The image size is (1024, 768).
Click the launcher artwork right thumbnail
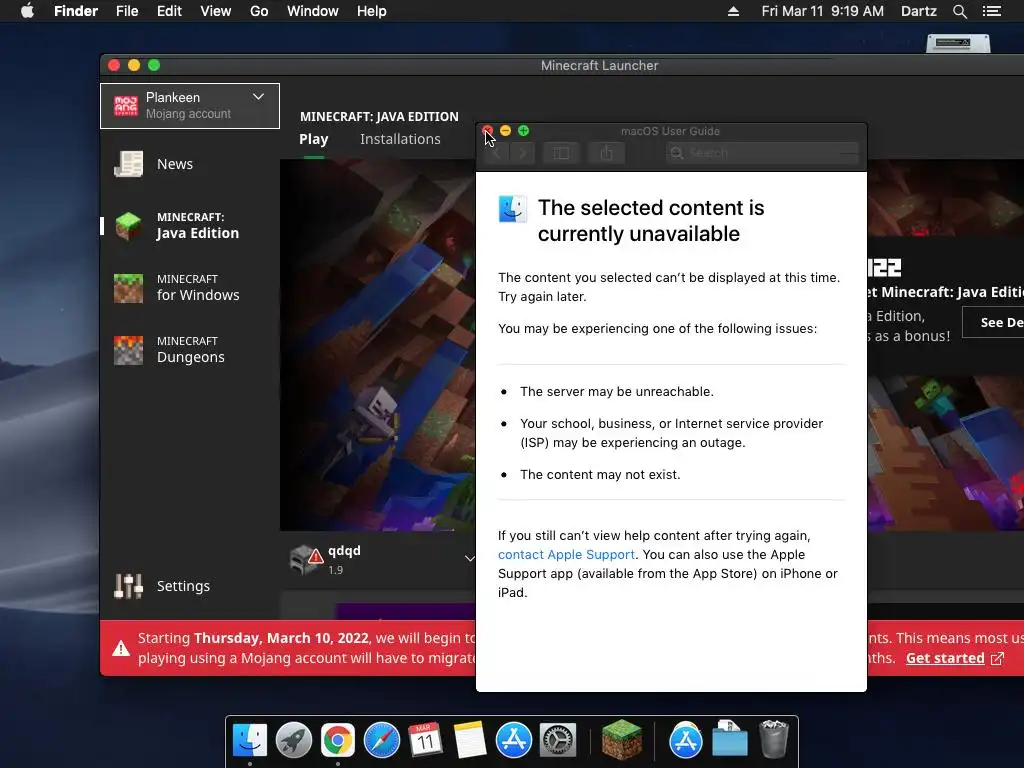(946, 453)
